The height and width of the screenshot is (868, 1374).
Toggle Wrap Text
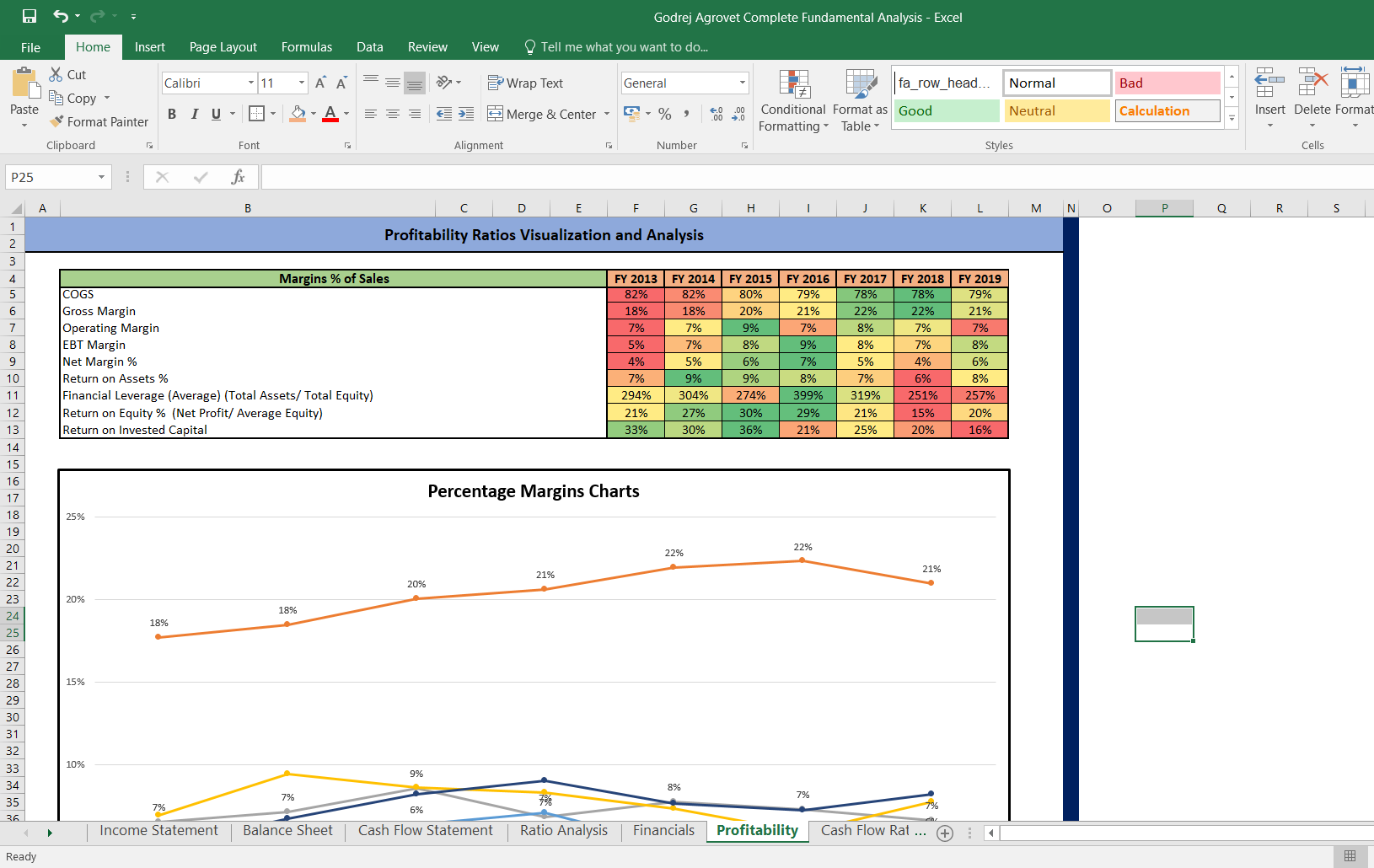pos(525,83)
